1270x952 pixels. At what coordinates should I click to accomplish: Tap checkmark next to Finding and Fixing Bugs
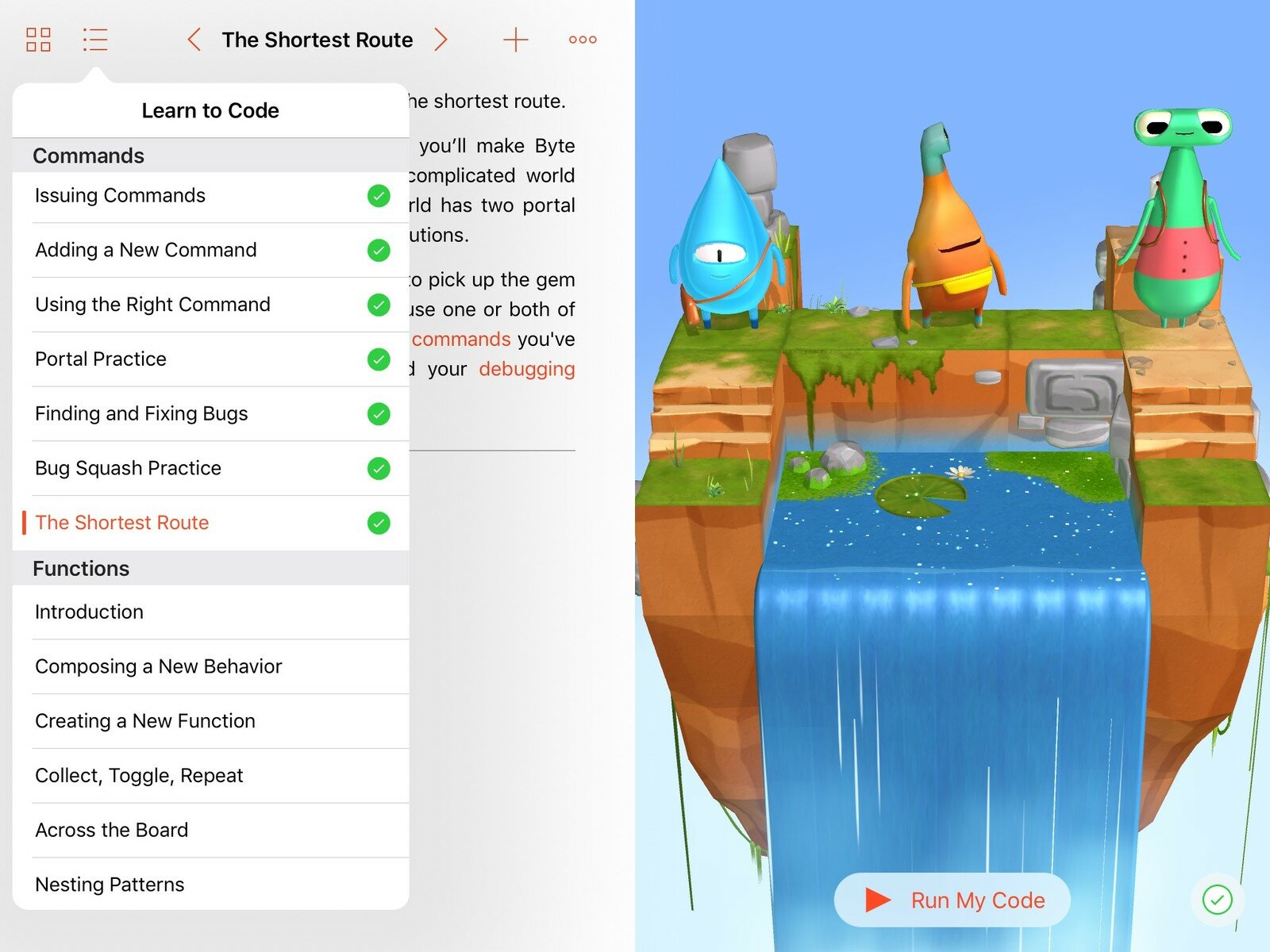tap(379, 414)
